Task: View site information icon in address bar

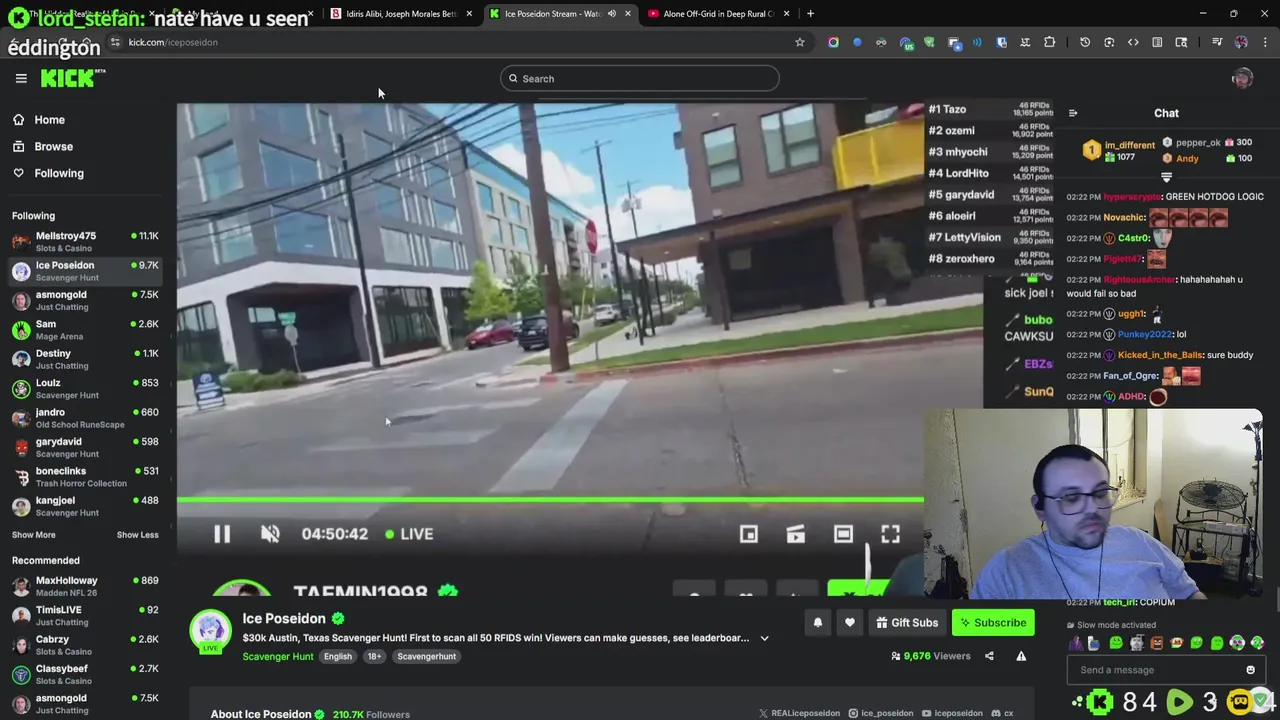Action: pos(115,42)
